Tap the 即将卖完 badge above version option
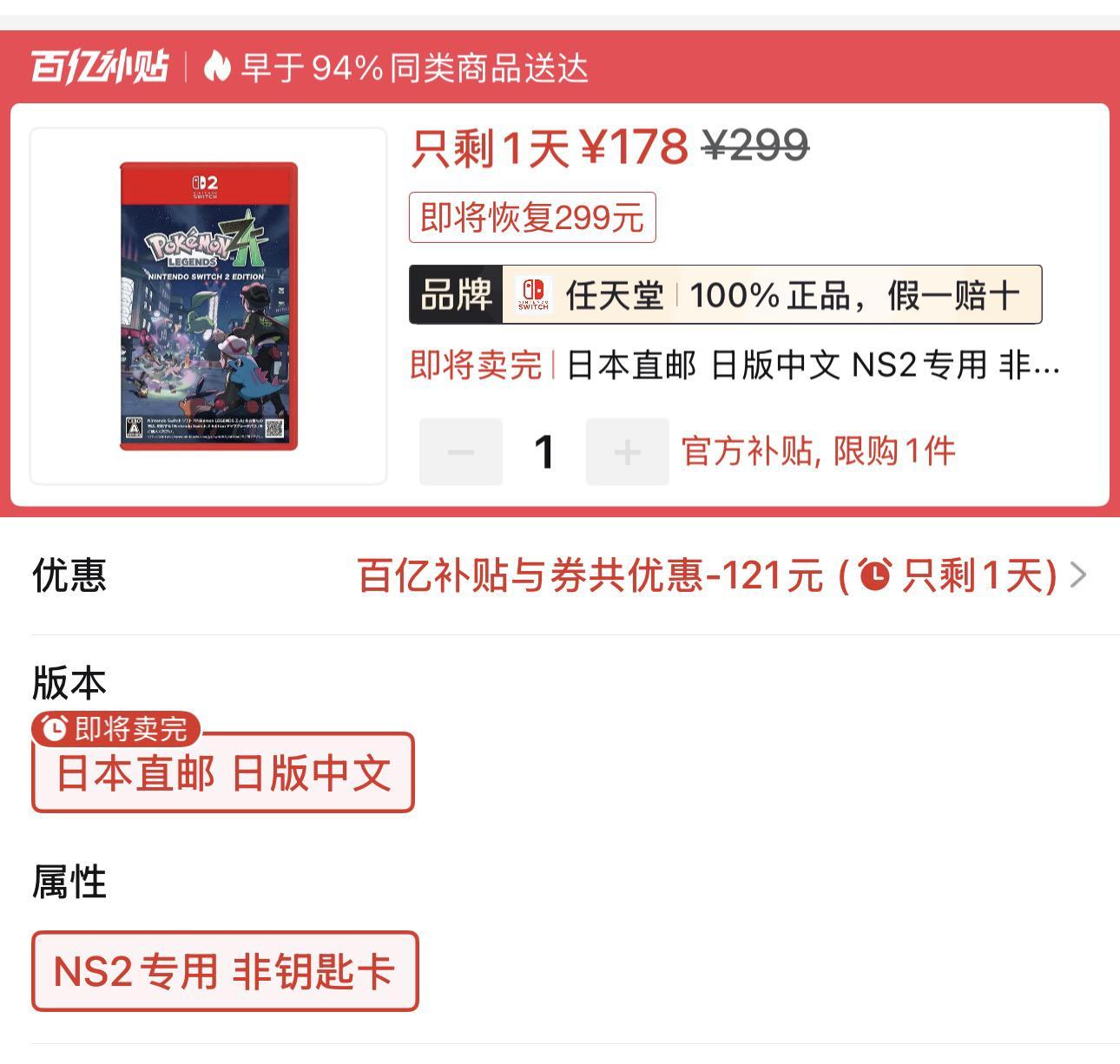This screenshot has height=1064, width=1120. click(x=116, y=728)
